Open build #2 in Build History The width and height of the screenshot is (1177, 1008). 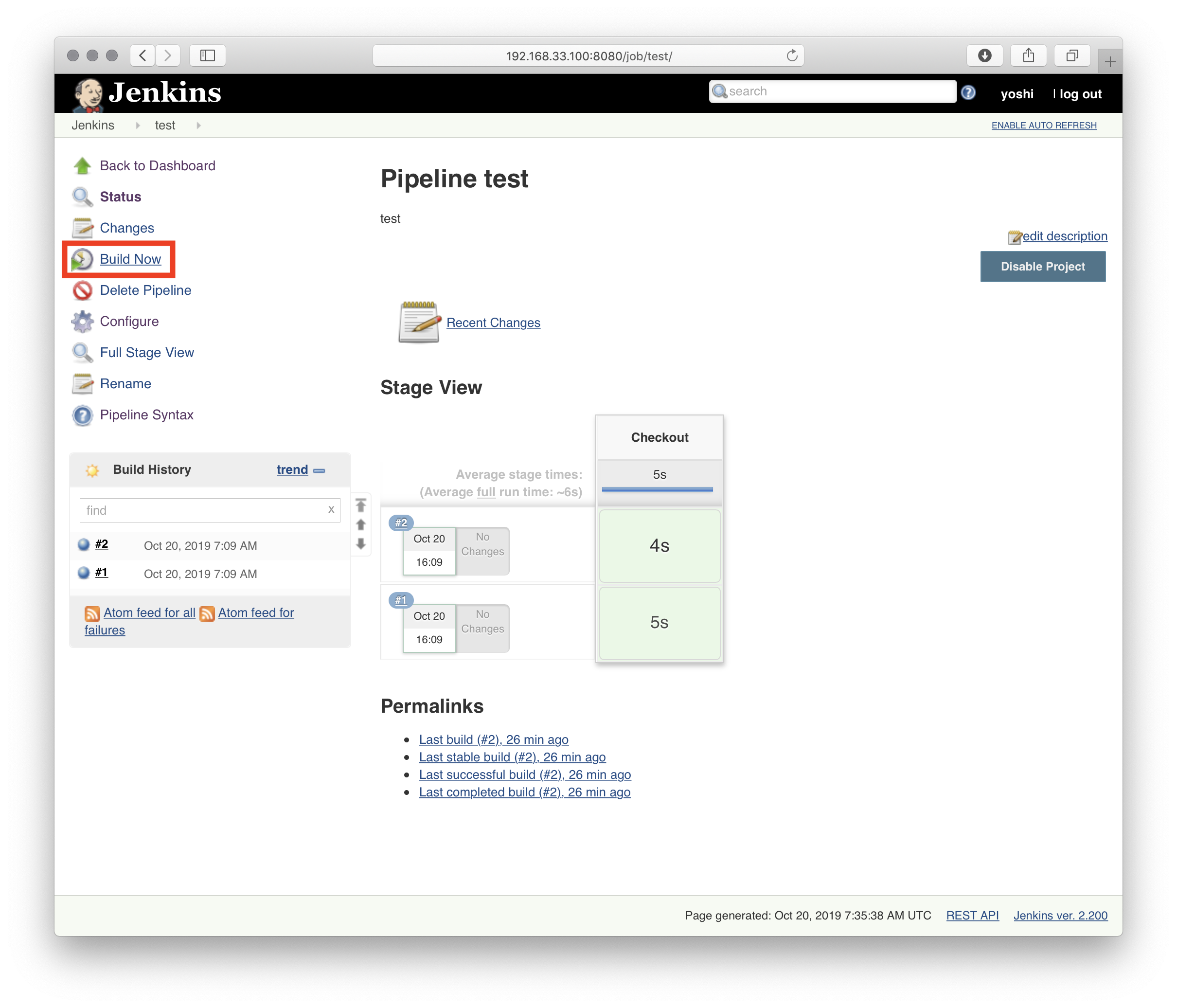[102, 544]
